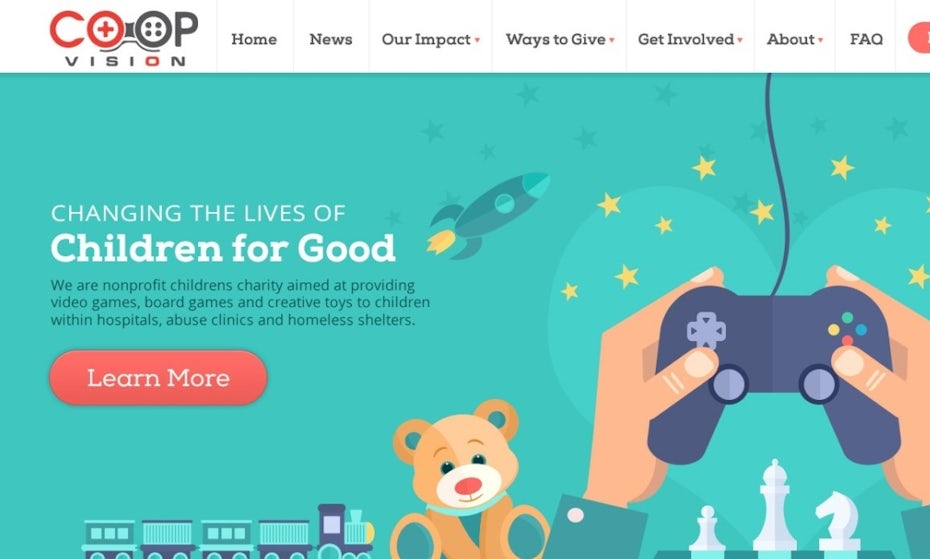The height and width of the screenshot is (559, 930).
Task: Click the Learn More button
Action: click(158, 378)
